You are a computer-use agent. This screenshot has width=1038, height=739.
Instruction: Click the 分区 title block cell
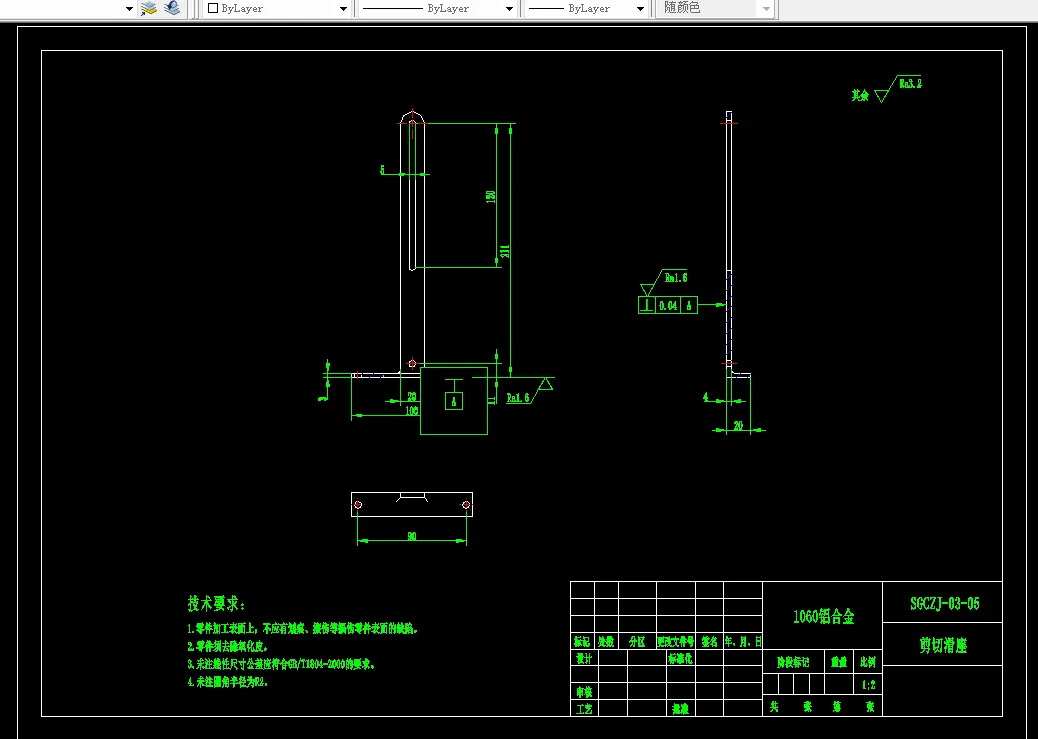637,642
